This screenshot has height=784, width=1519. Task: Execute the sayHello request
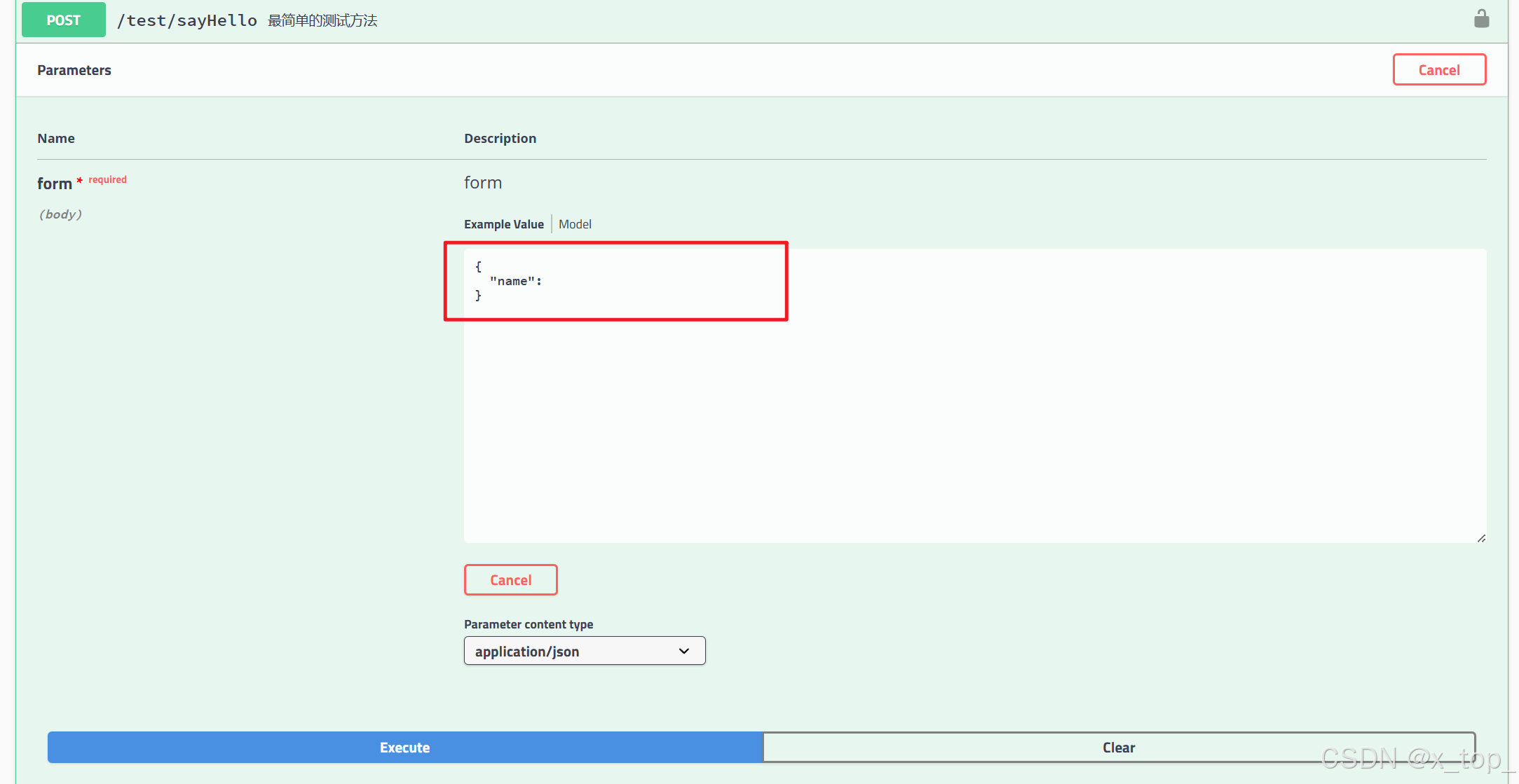point(404,748)
